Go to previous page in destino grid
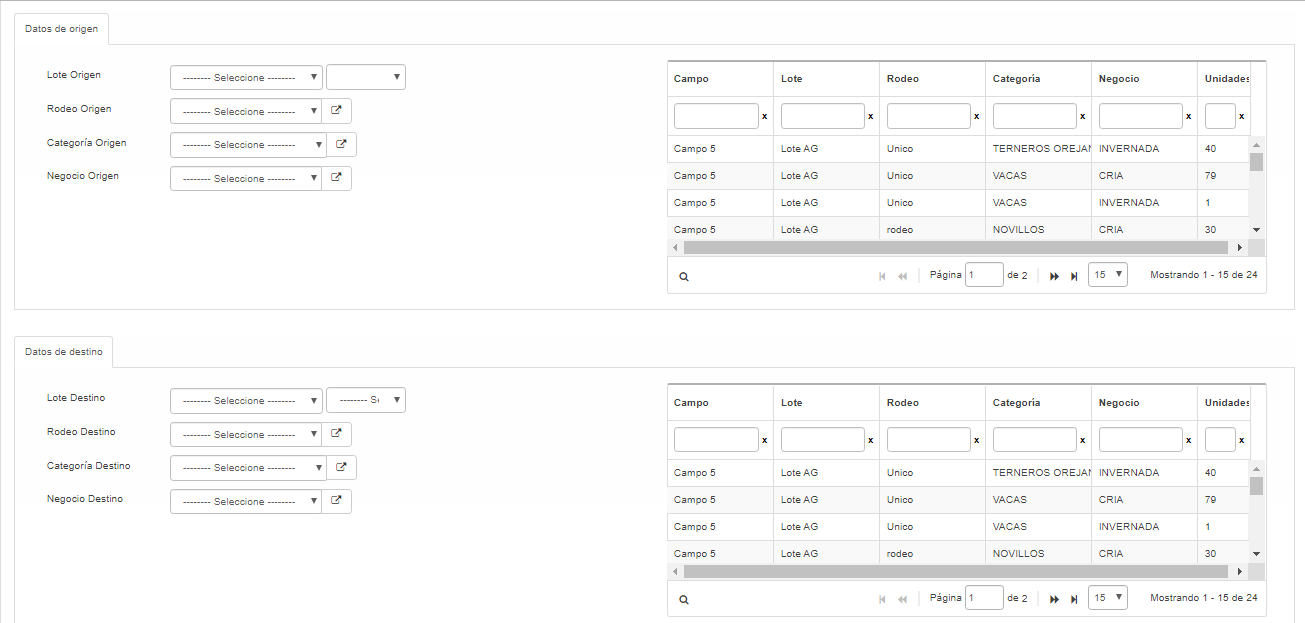Screen dimensions: 1305x623 (902, 599)
